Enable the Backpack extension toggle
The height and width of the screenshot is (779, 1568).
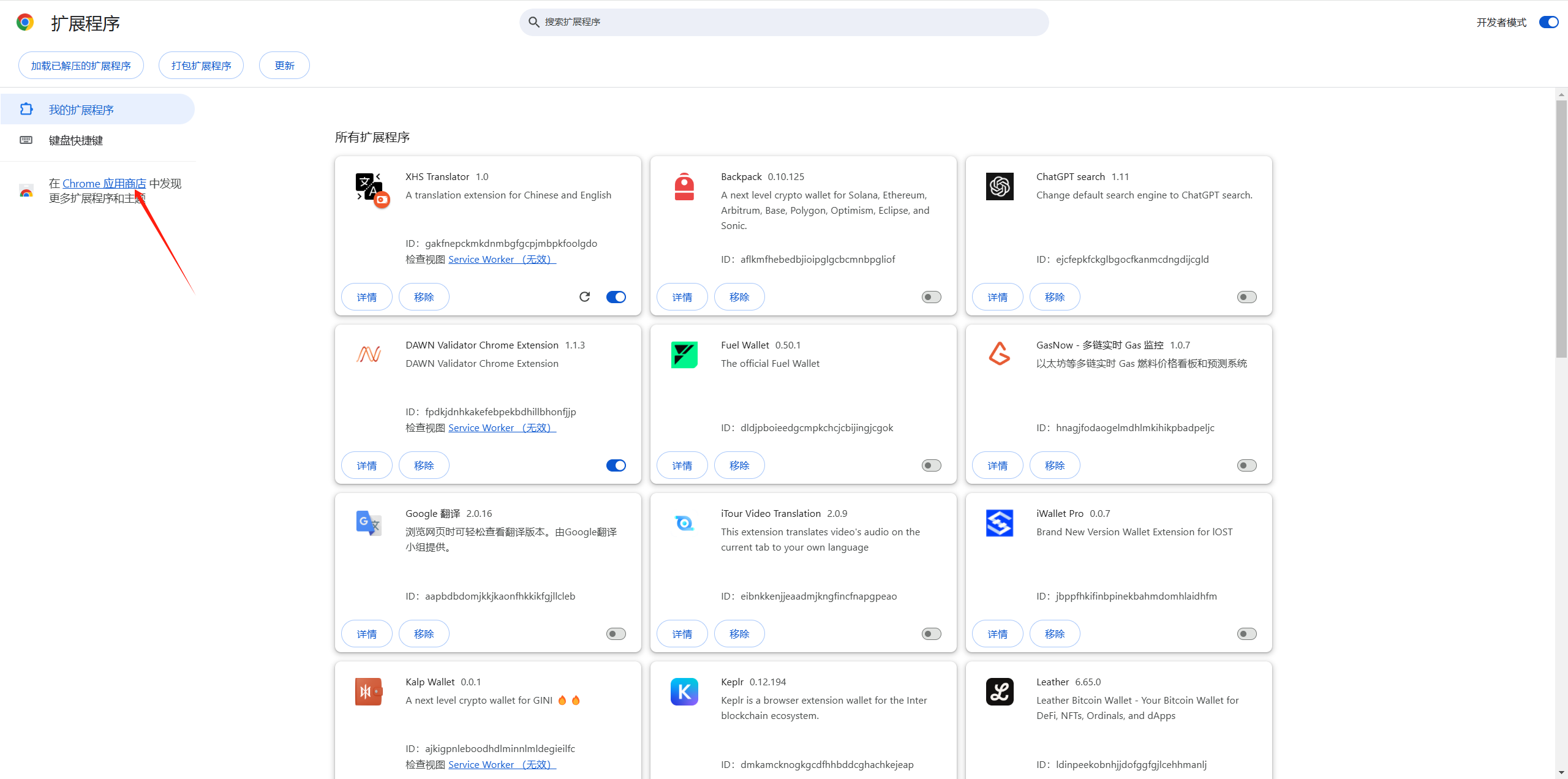click(932, 297)
